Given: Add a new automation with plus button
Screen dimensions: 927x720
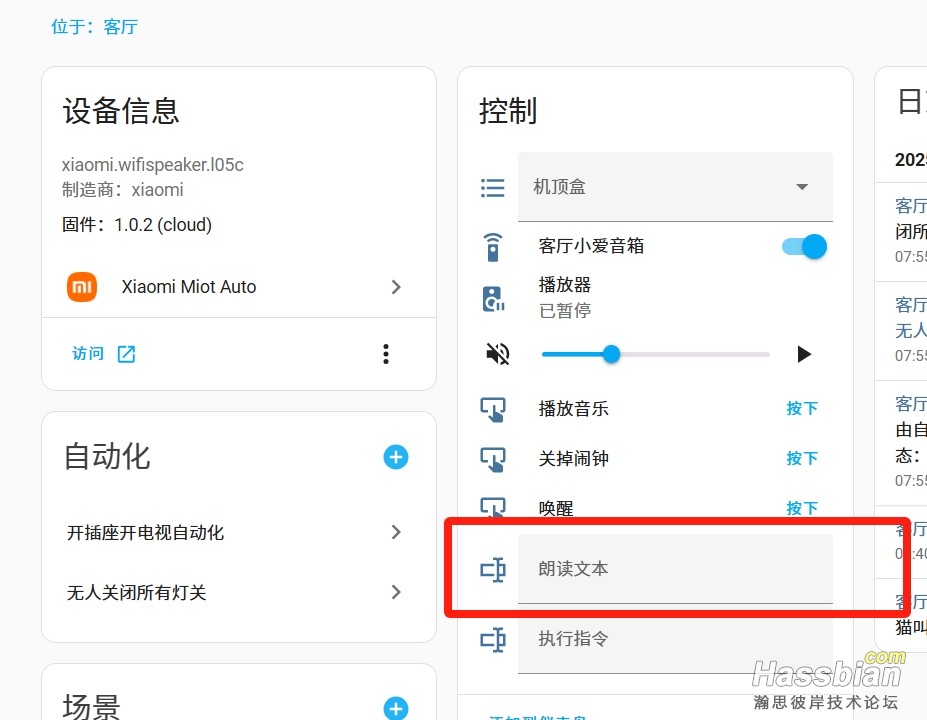Looking at the screenshot, I should 396,457.
